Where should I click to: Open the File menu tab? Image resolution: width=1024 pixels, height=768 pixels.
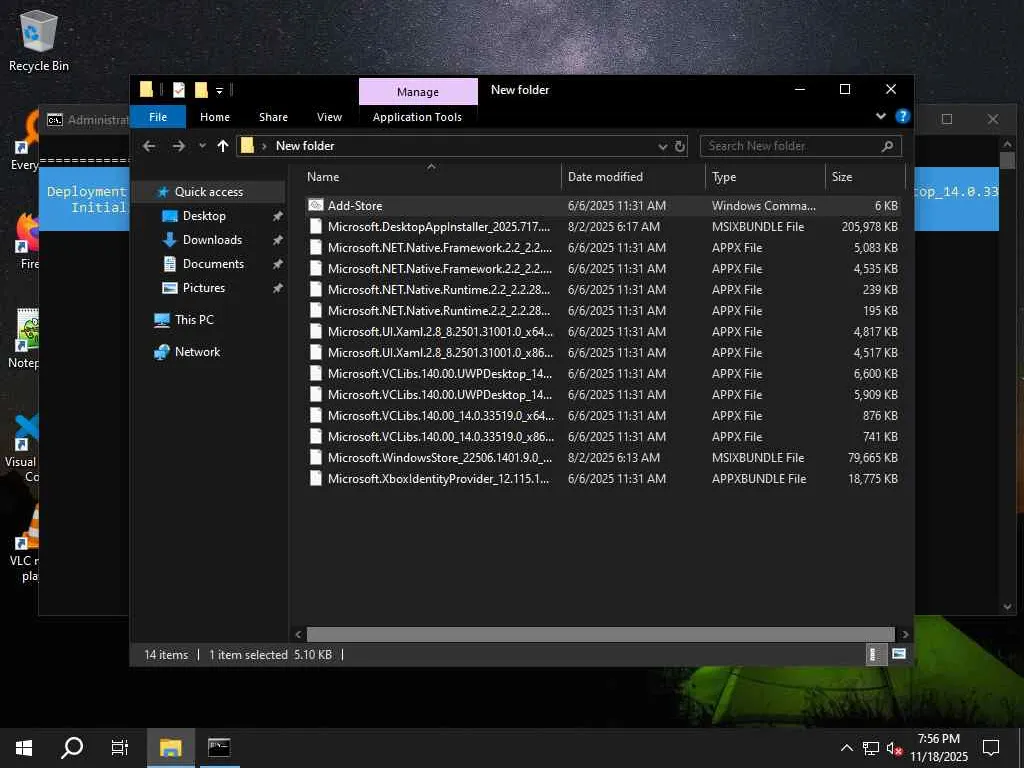(x=158, y=117)
